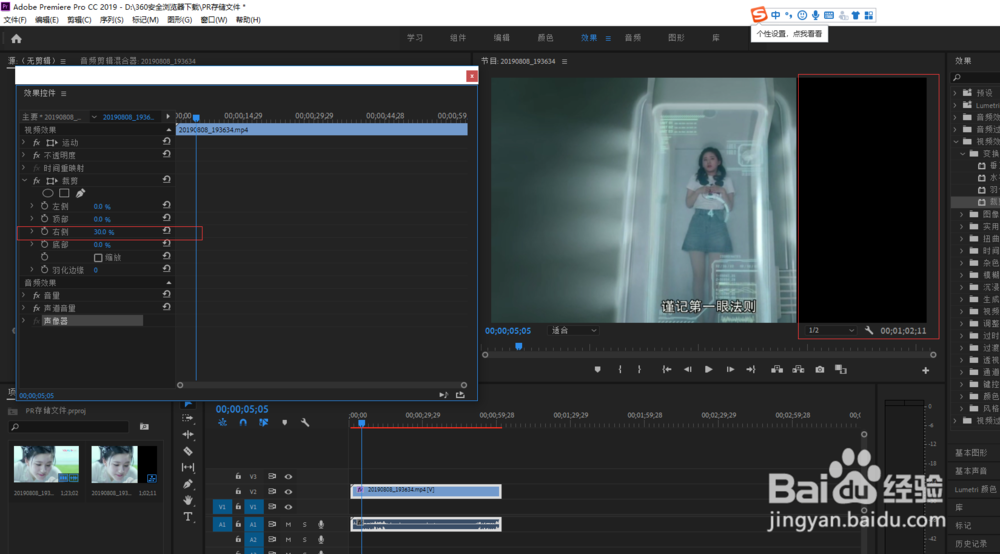Image resolution: width=1000 pixels, height=554 pixels.
Task: Mark In point in Program Monitor
Action: [x=620, y=370]
